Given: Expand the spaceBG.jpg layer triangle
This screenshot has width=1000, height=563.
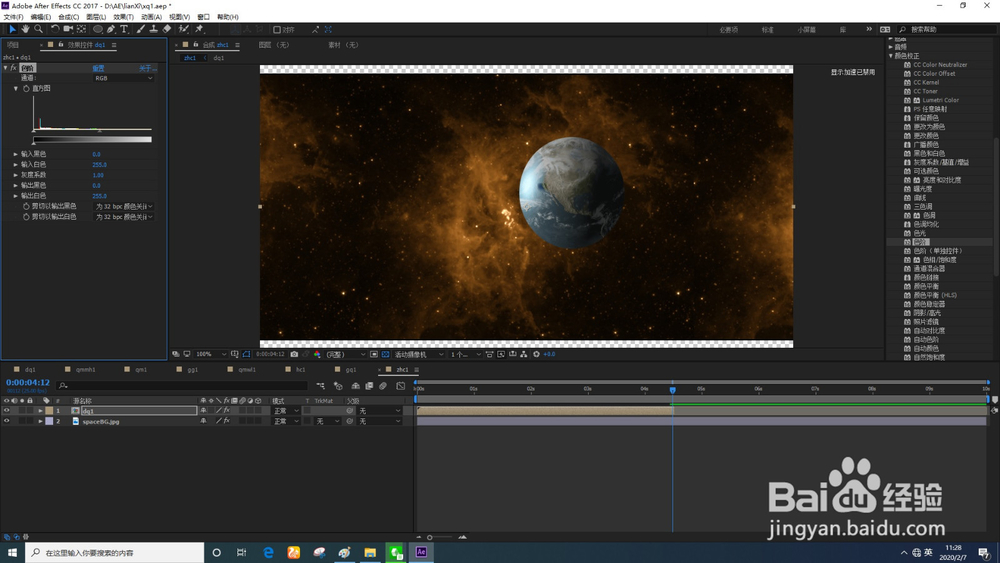Looking at the screenshot, I should tap(40, 421).
